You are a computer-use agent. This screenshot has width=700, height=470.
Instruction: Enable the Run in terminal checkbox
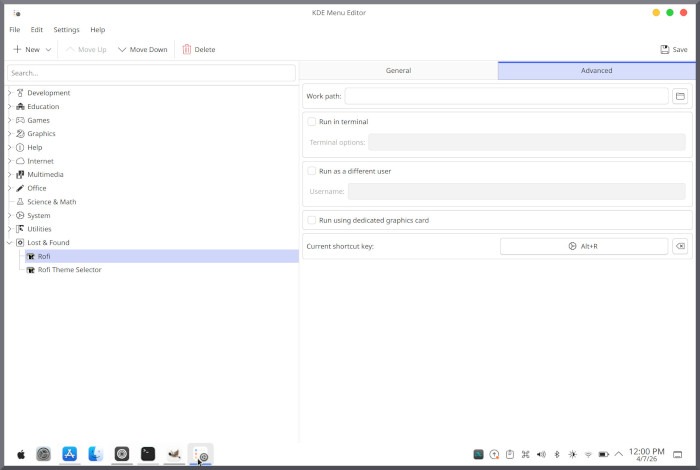312,122
